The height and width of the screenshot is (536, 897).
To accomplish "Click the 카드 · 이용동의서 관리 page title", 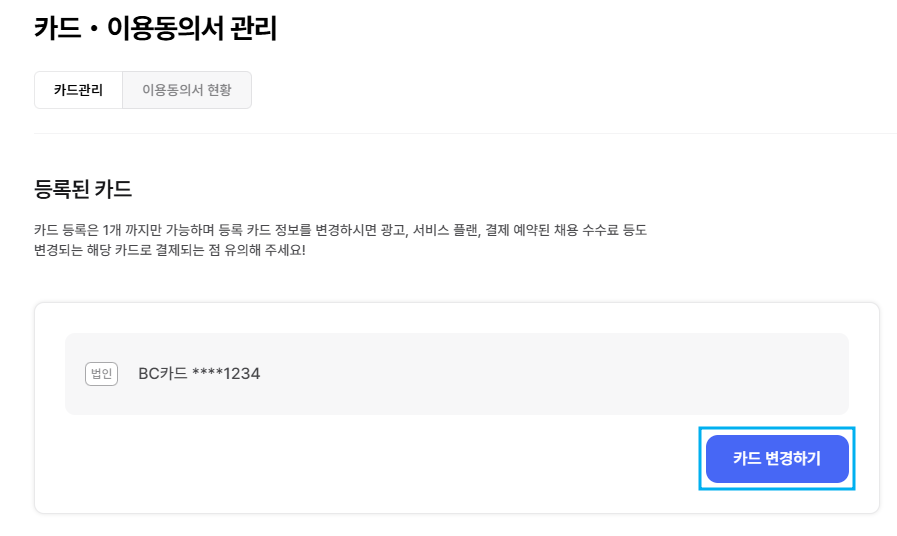I will coord(156,28).
